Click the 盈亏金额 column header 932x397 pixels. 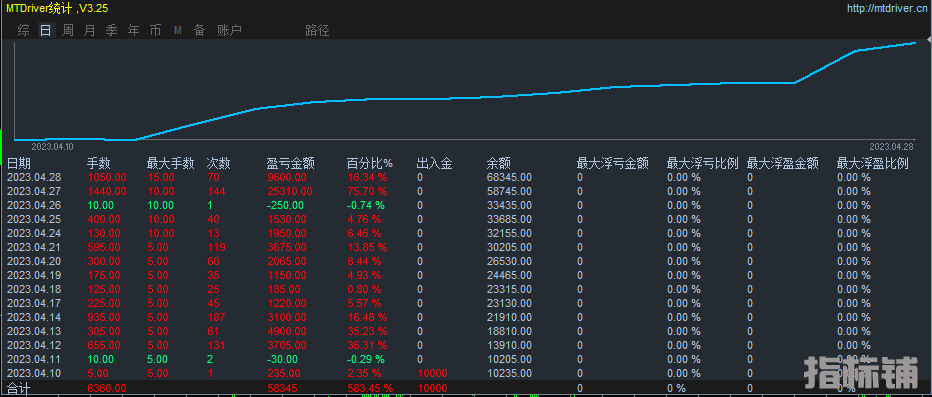coord(290,163)
